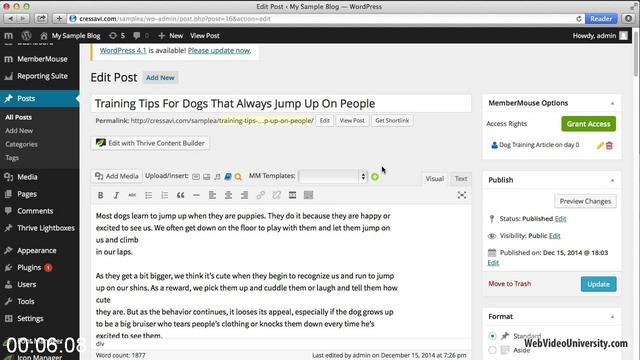This screenshot has height=360, width=640.
Task: Switch to the Text editor tab
Action: [x=461, y=179]
